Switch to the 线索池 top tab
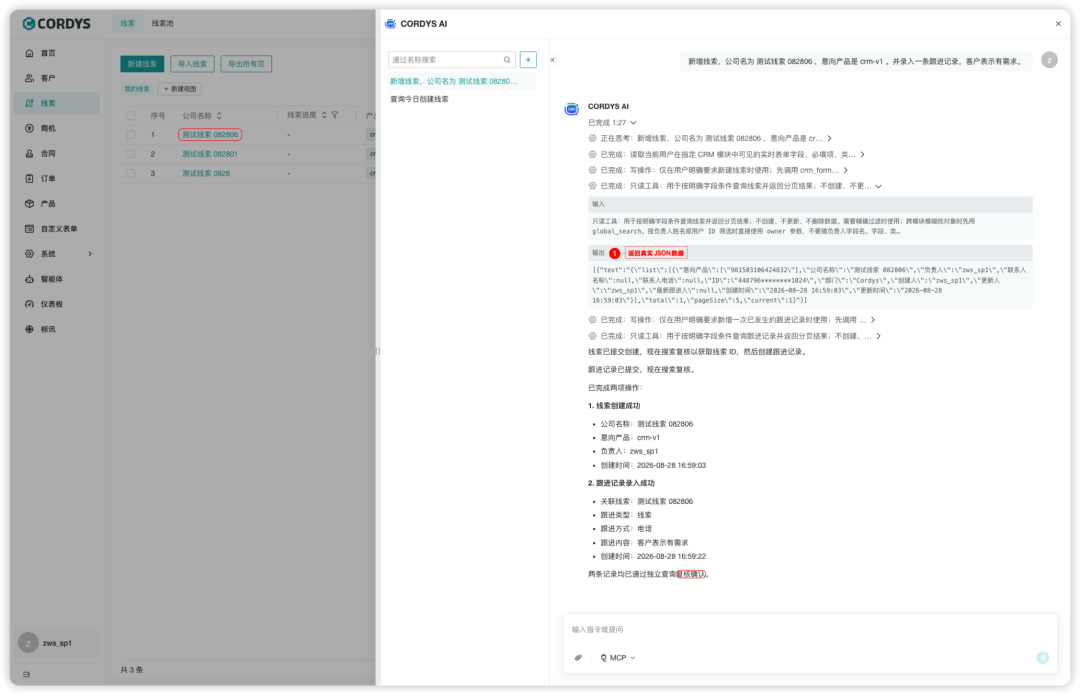Screen dimensions: 1080x695 pyautogui.click(x=163, y=23)
